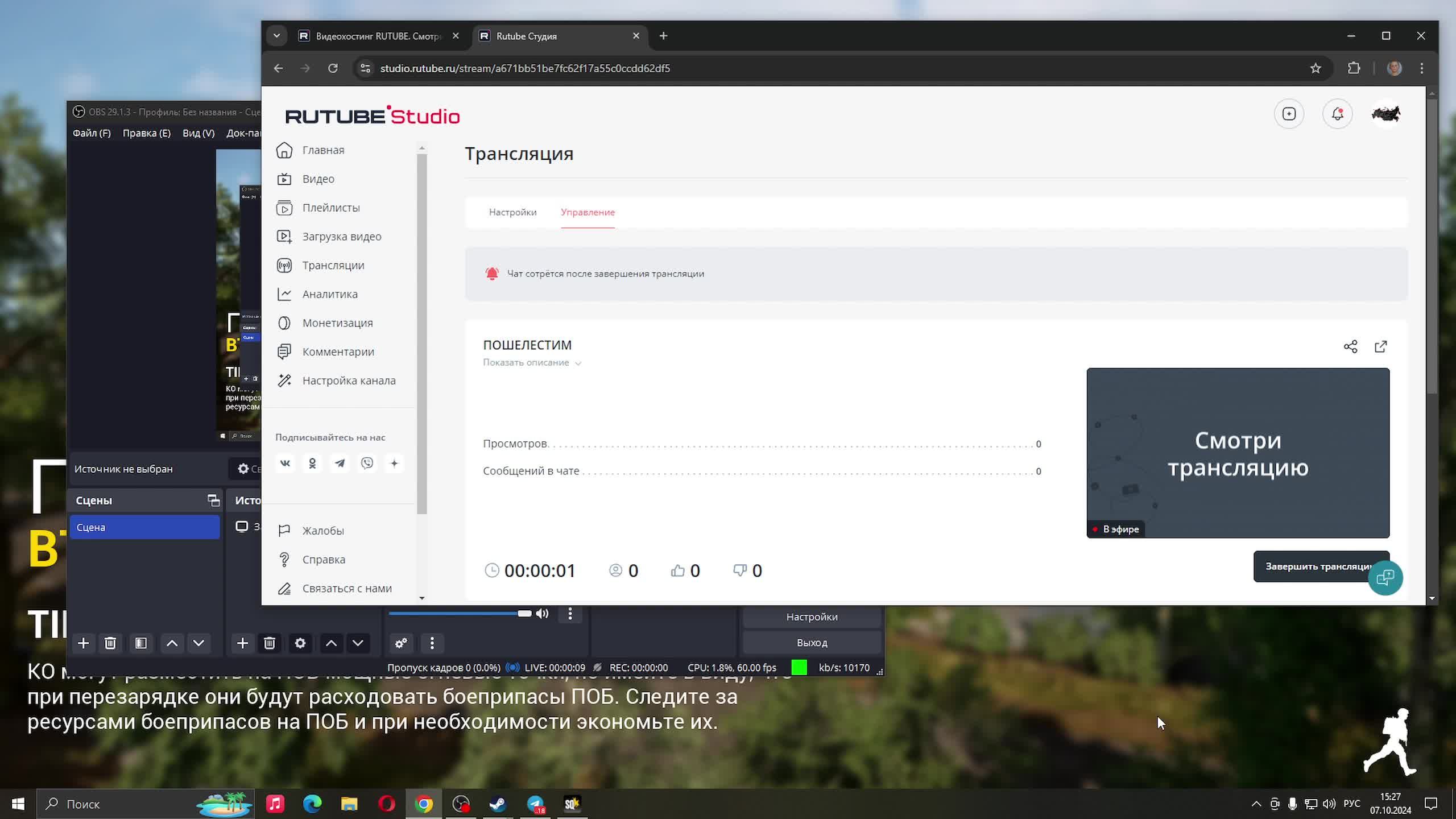
Task: Open RUTUBE's Telegram link
Action: tap(340, 464)
